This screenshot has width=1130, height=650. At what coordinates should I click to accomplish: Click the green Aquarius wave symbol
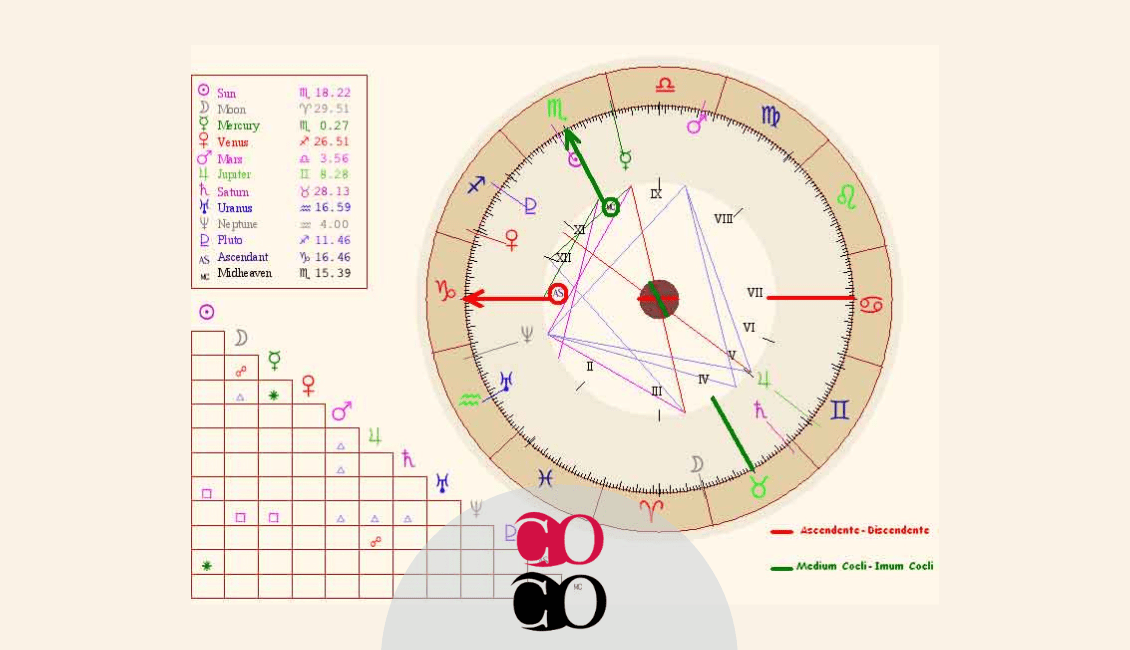pyautogui.click(x=469, y=399)
